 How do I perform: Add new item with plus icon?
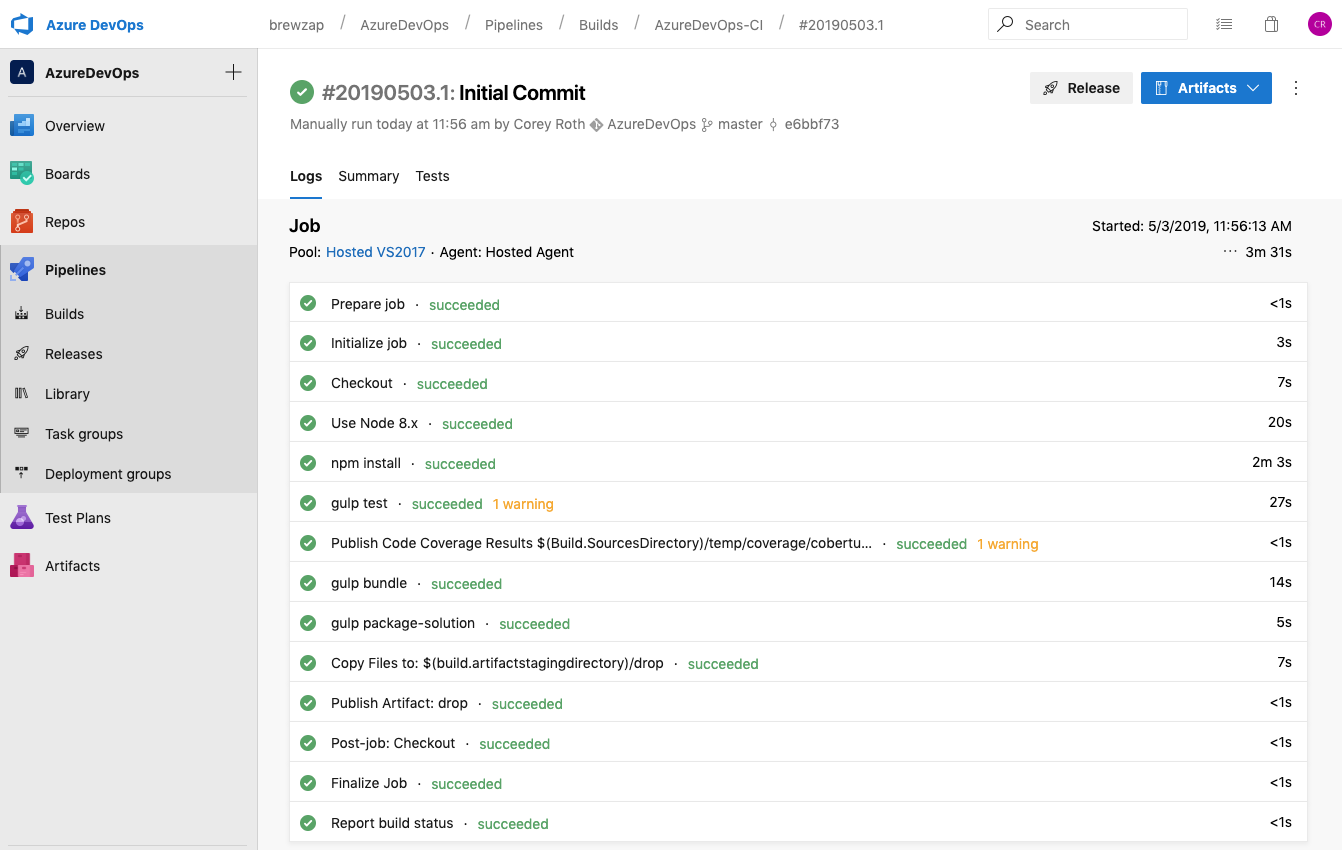click(x=233, y=72)
